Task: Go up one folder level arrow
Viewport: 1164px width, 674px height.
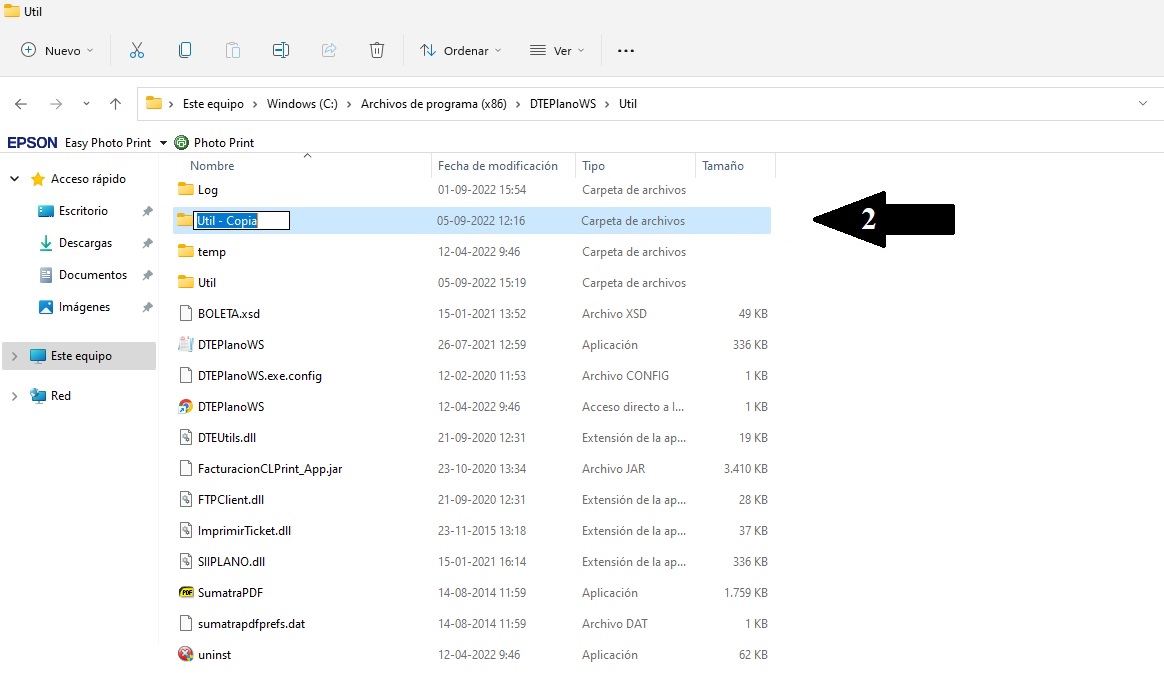Action: 116,104
